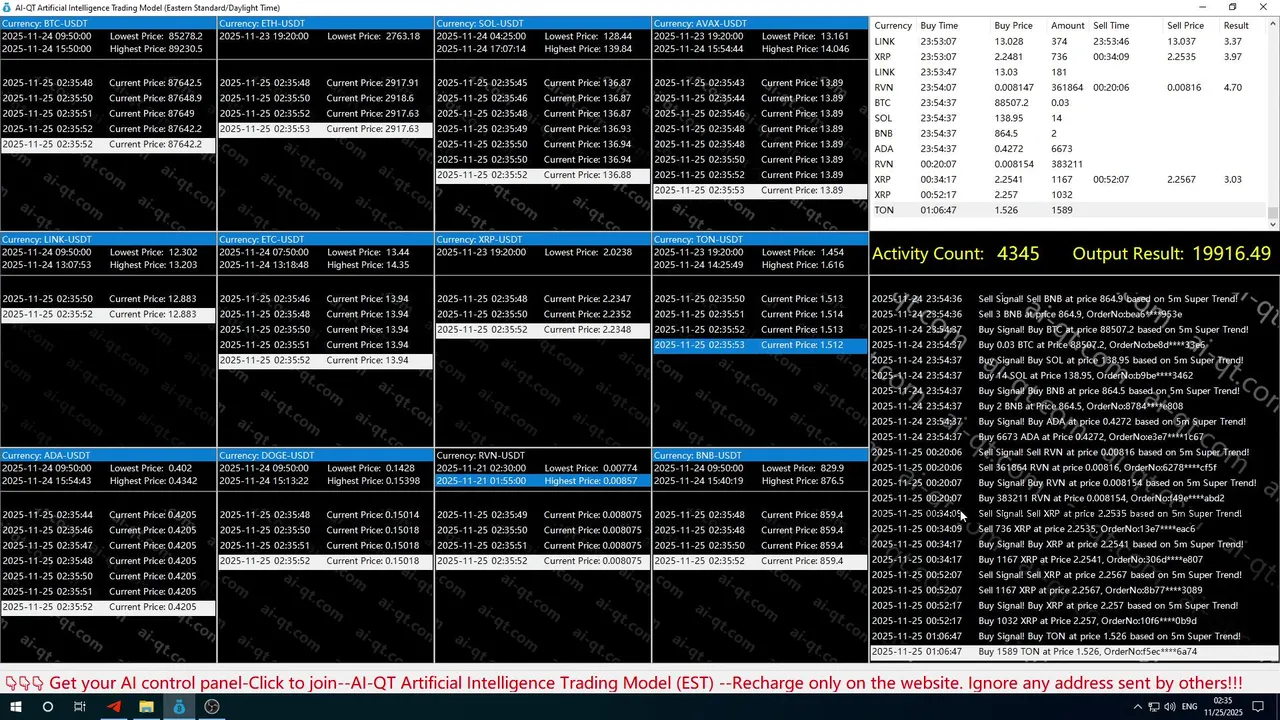1280x720 pixels.
Task: Select the SOL Current Price 136.88 row
Action: tap(543, 175)
